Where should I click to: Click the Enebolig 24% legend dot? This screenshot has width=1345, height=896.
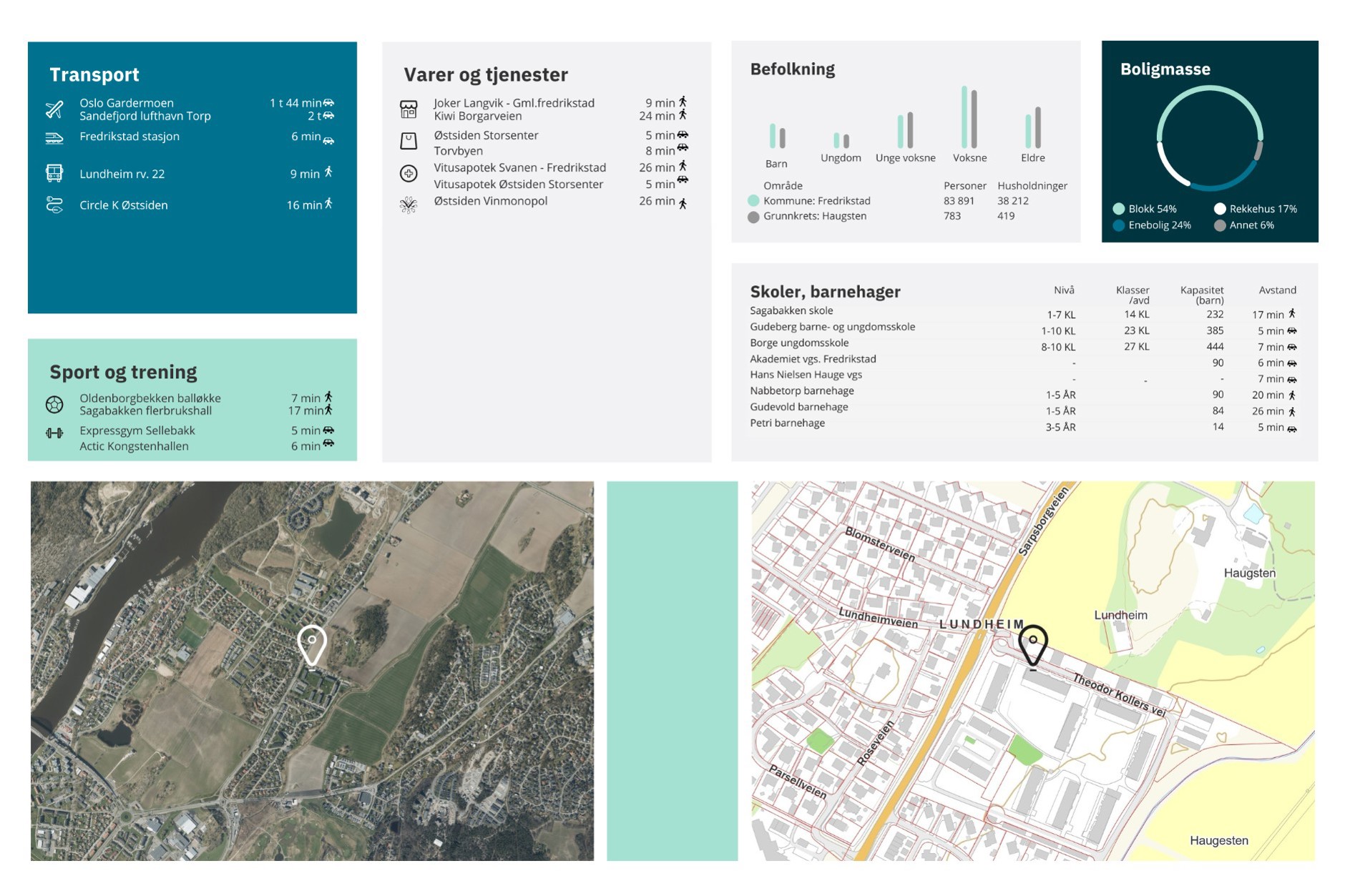tap(1119, 225)
